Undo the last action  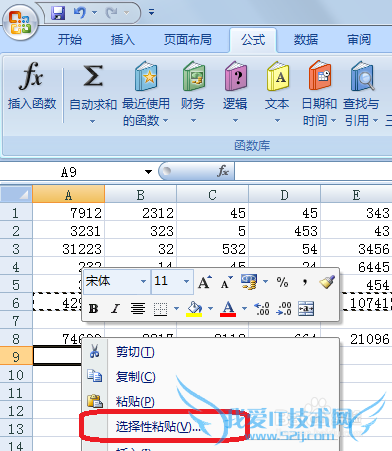pyautogui.click(x=80, y=13)
